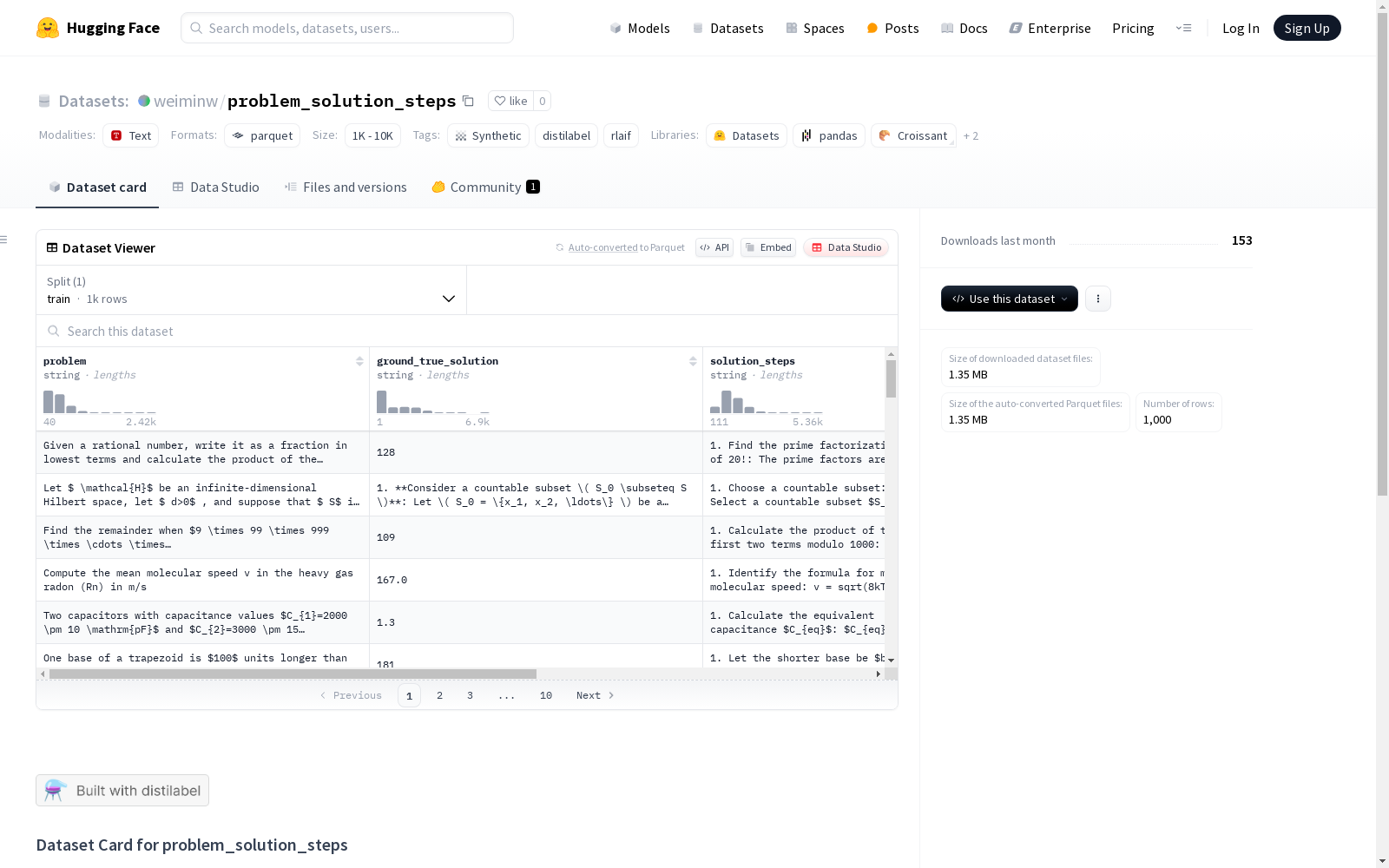Jump to page 10 of the dataset
The height and width of the screenshot is (868, 1389).
[x=546, y=695]
